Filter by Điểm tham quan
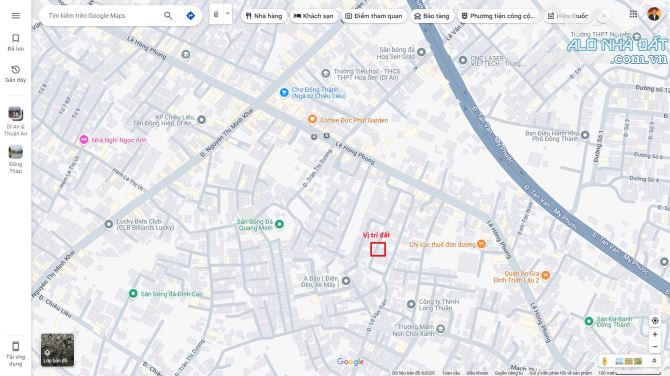Image resolution: width=670 pixels, height=376 pixels. 374,16
